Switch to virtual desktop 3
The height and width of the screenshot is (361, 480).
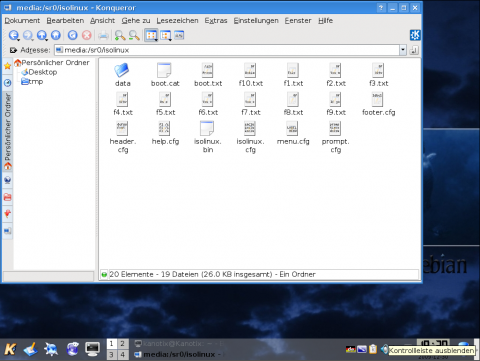(x=112, y=354)
